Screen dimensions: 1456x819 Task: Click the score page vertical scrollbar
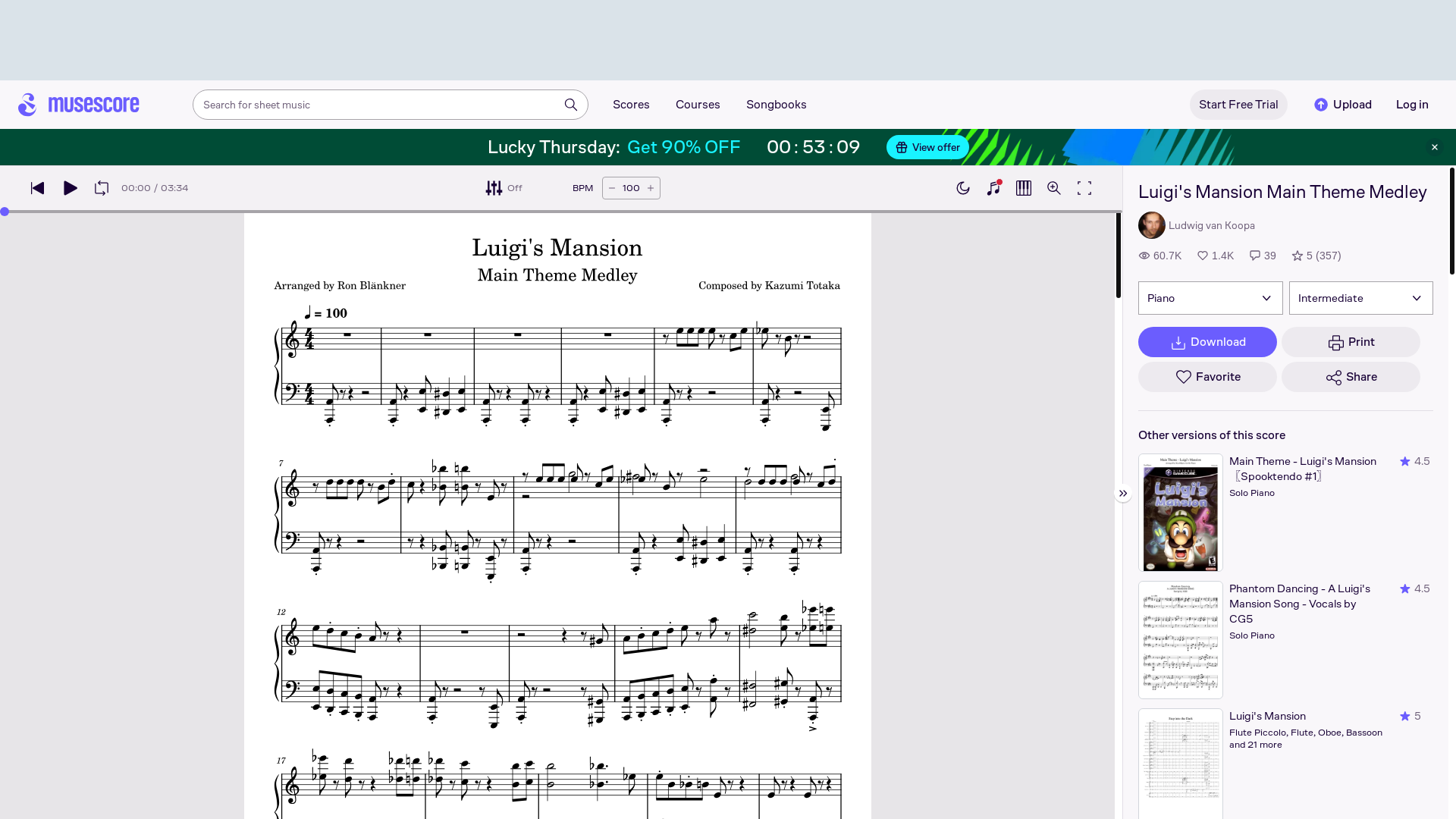coord(1118,256)
